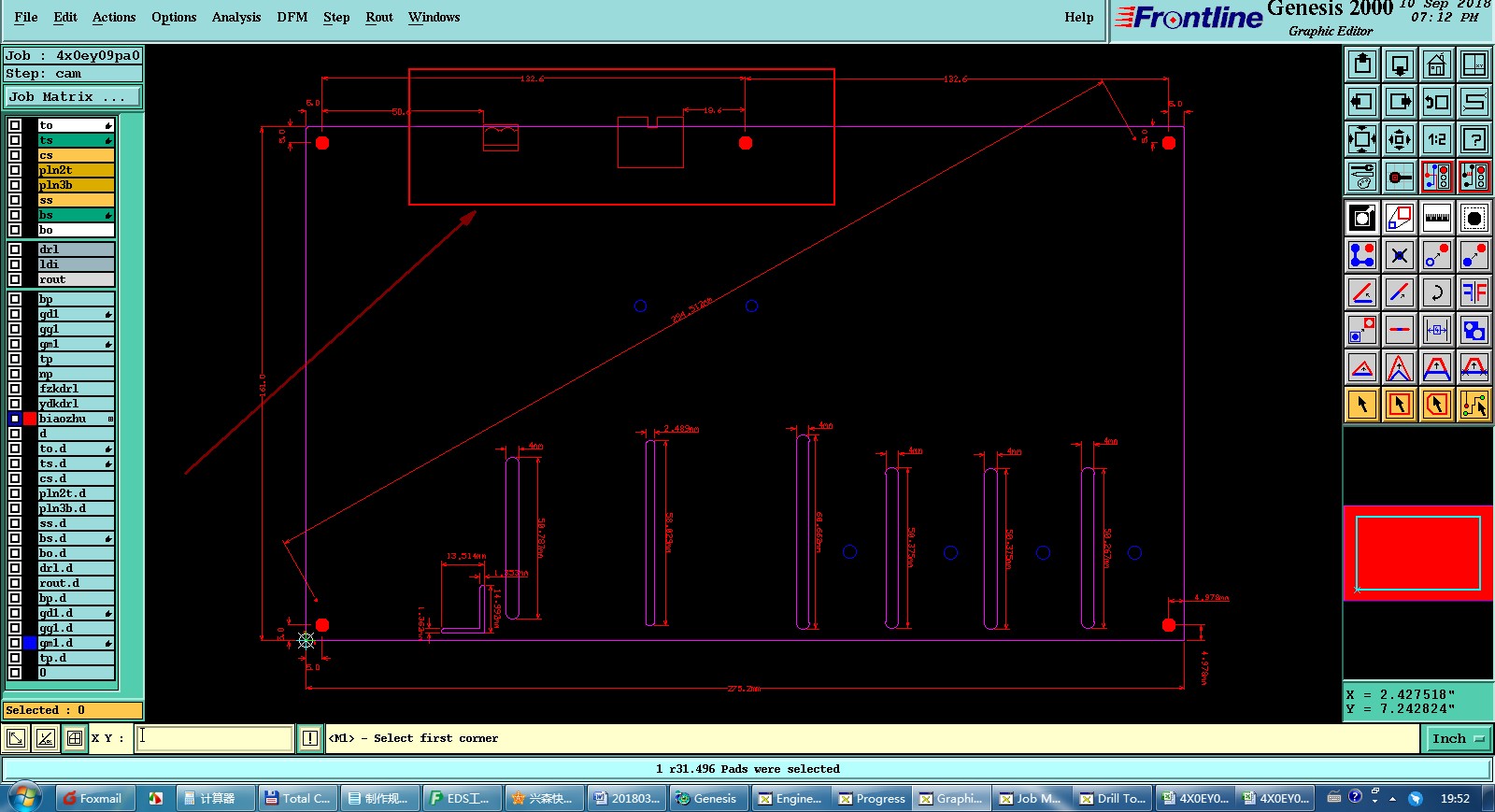
Task: Switch to the Drill To... taskbar window
Action: 1112,798
